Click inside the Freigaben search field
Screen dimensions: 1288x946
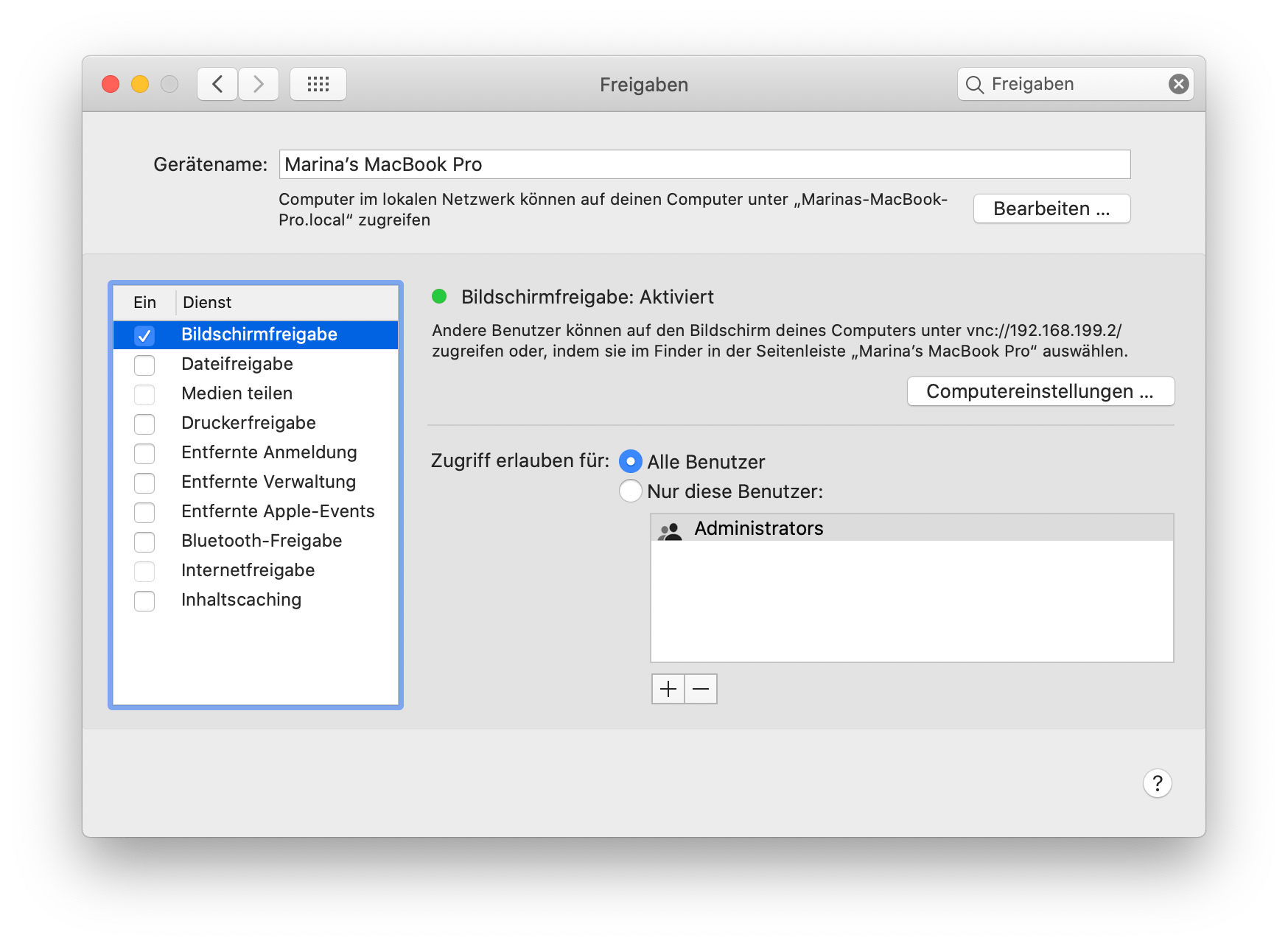pyautogui.click(x=1075, y=84)
